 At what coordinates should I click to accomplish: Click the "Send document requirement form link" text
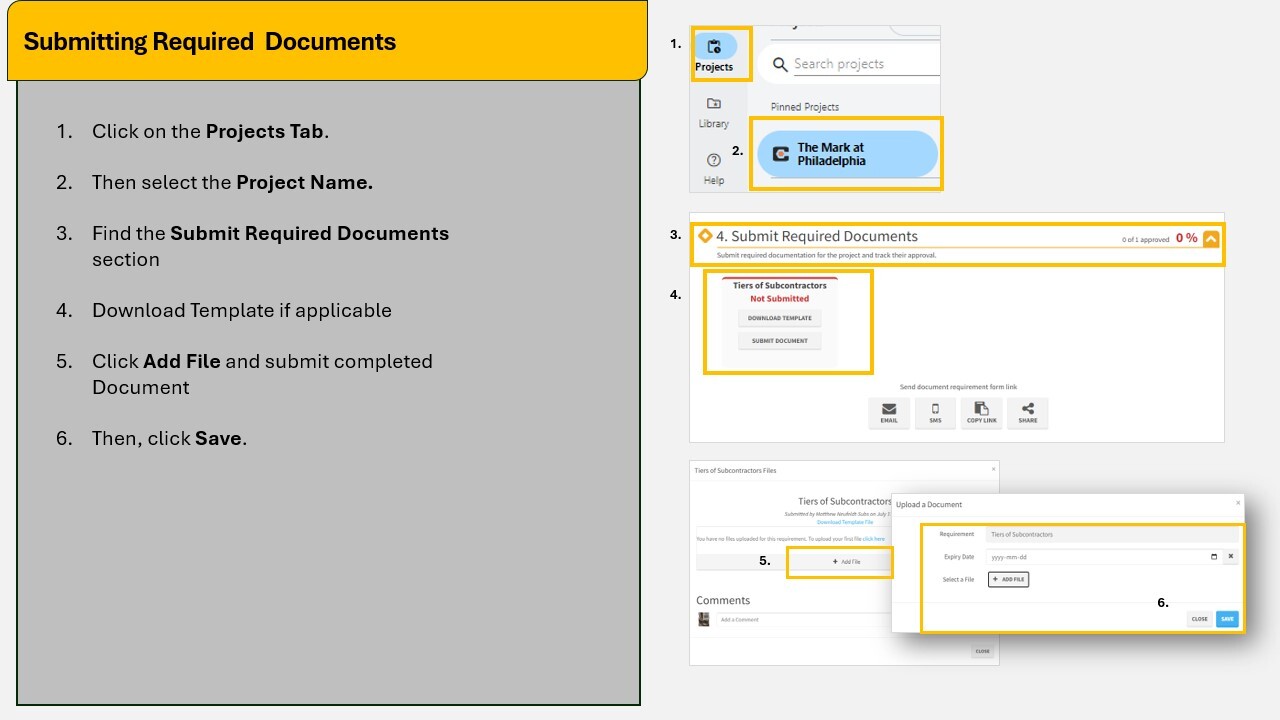tap(958, 387)
